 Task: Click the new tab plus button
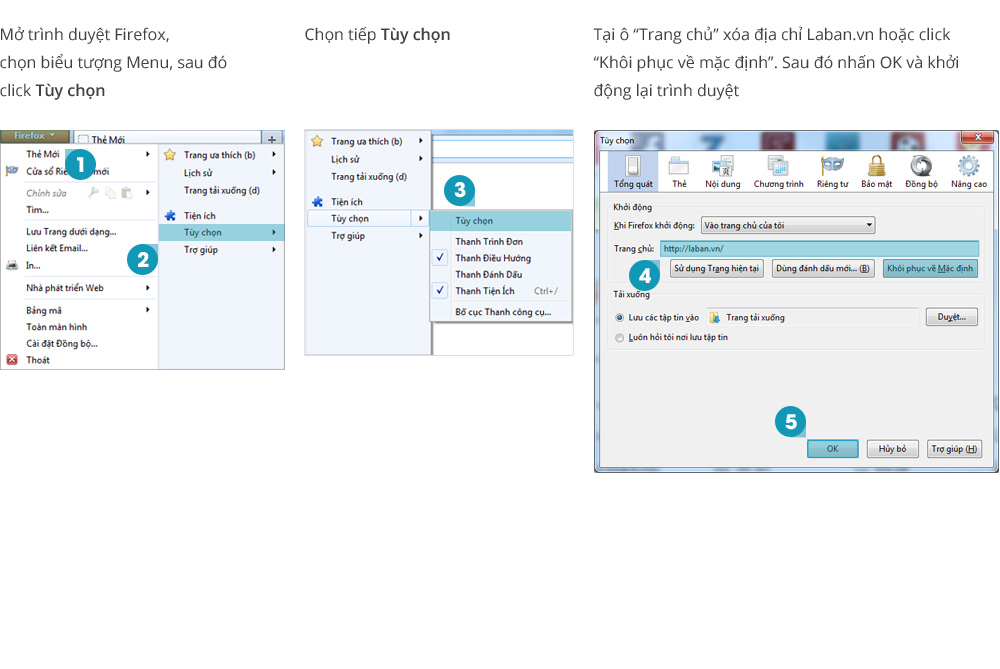click(x=272, y=139)
